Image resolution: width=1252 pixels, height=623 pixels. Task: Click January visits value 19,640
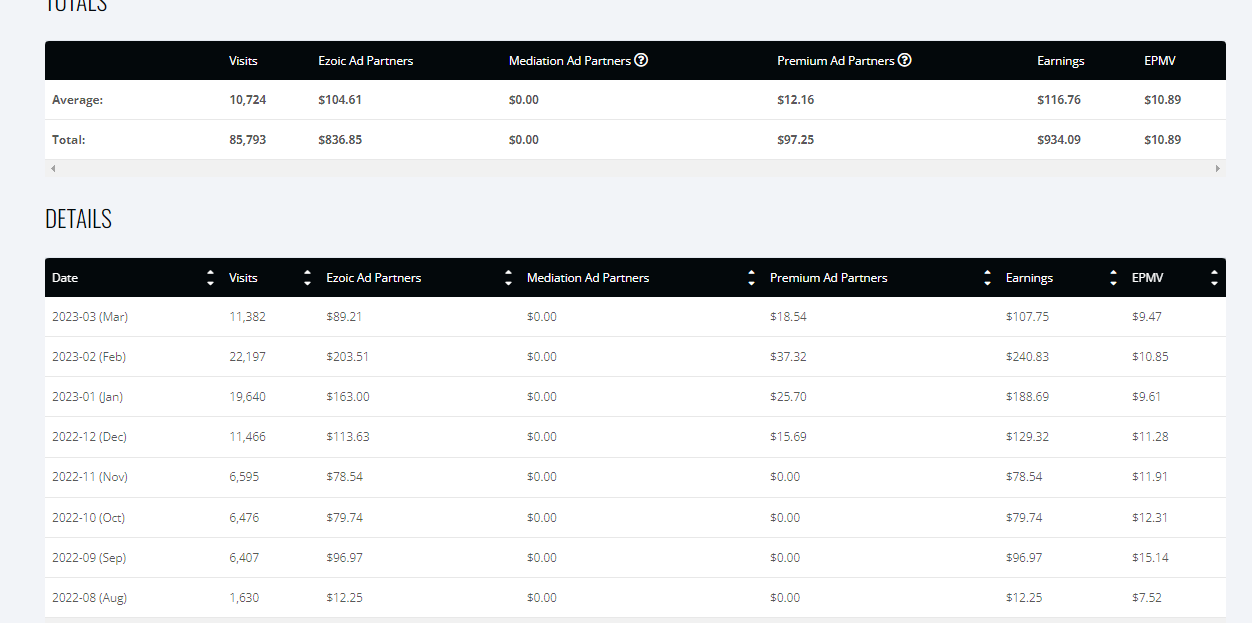(248, 396)
